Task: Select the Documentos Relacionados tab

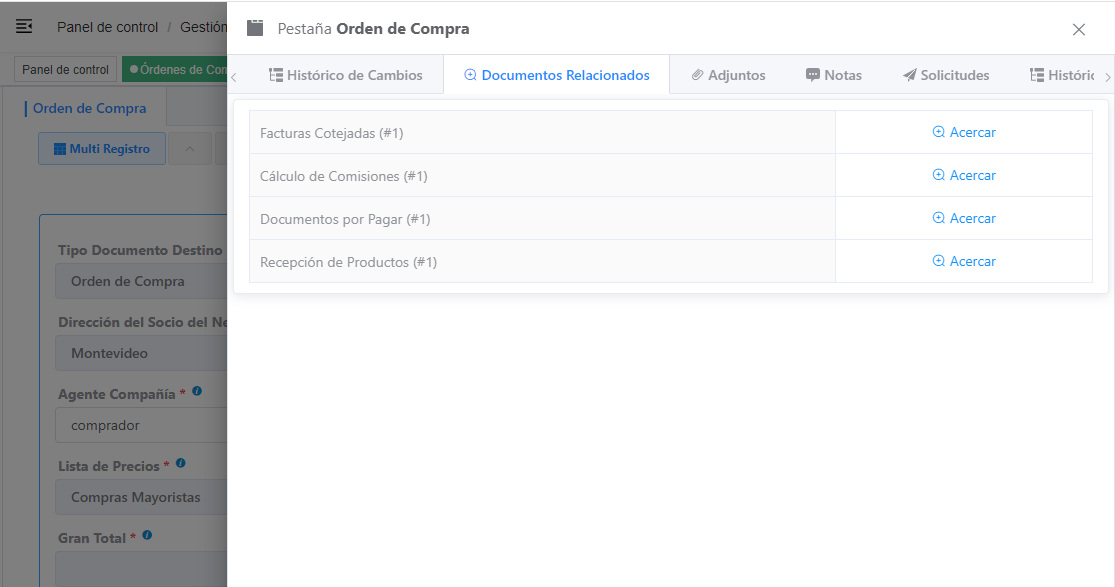Action: tap(556, 75)
